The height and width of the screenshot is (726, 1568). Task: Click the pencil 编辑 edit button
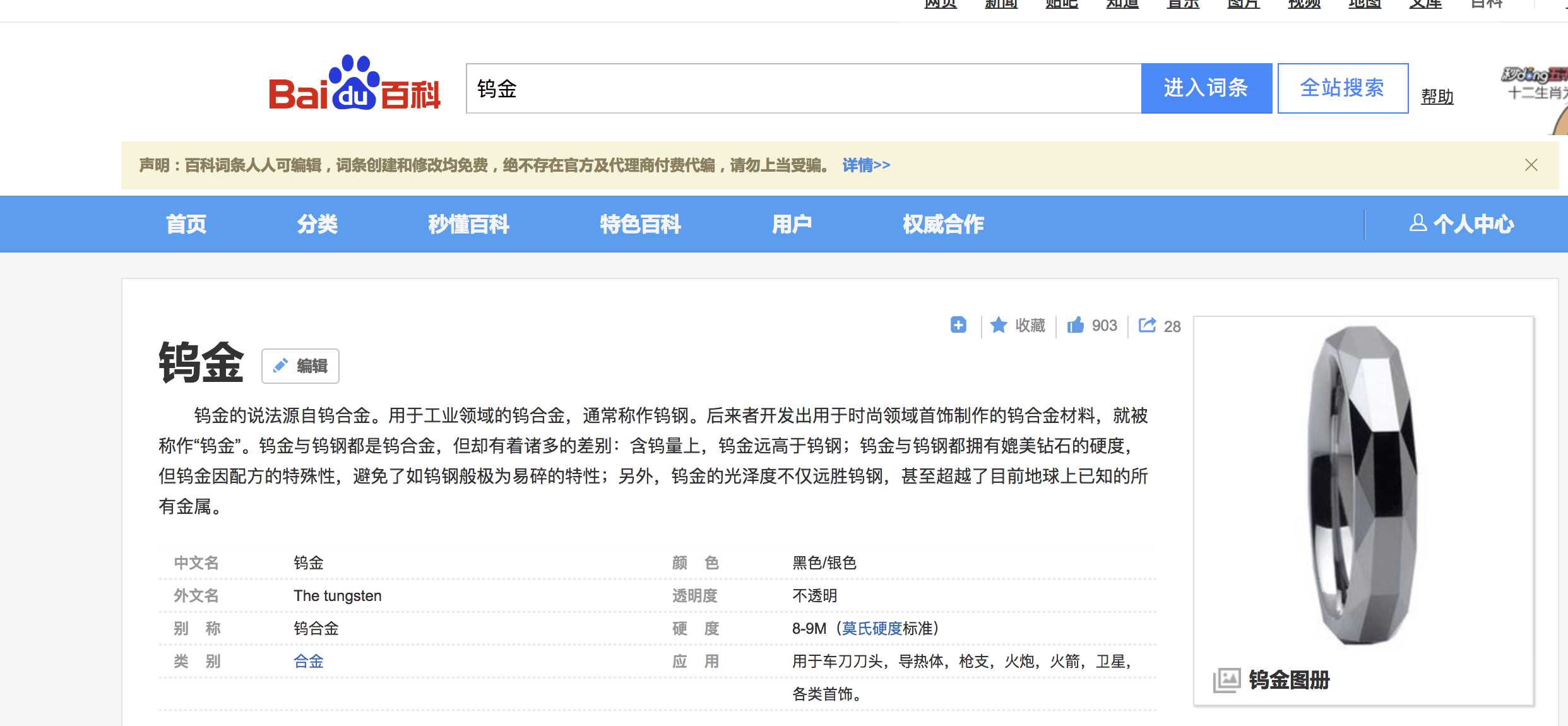[300, 366]
